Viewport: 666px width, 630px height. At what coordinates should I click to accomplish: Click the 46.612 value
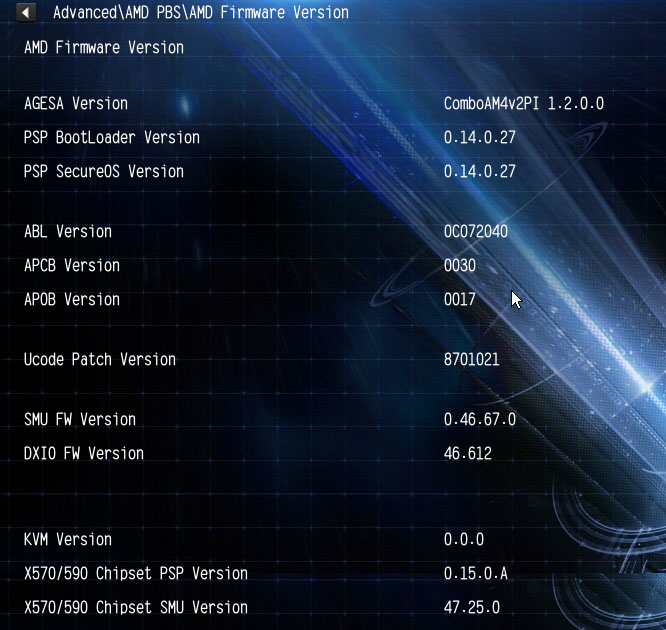point(468,454)
